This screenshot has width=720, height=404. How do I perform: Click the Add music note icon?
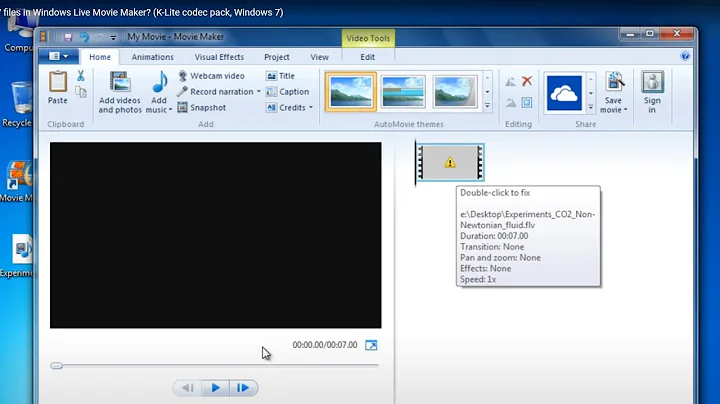[x=159, y=83]
